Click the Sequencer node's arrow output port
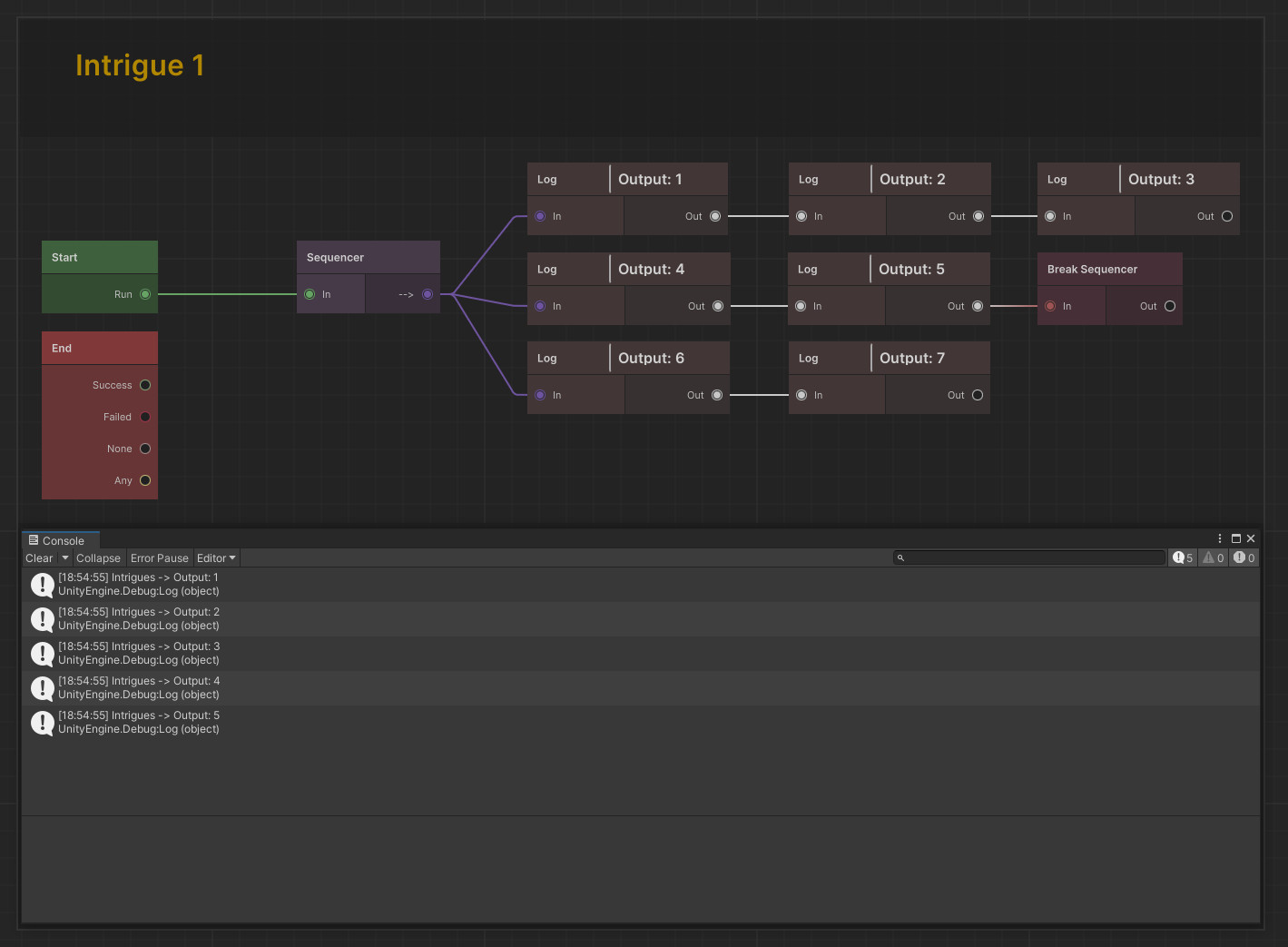This screenshot has width=1288, height=947. click(x=428, y=294)
